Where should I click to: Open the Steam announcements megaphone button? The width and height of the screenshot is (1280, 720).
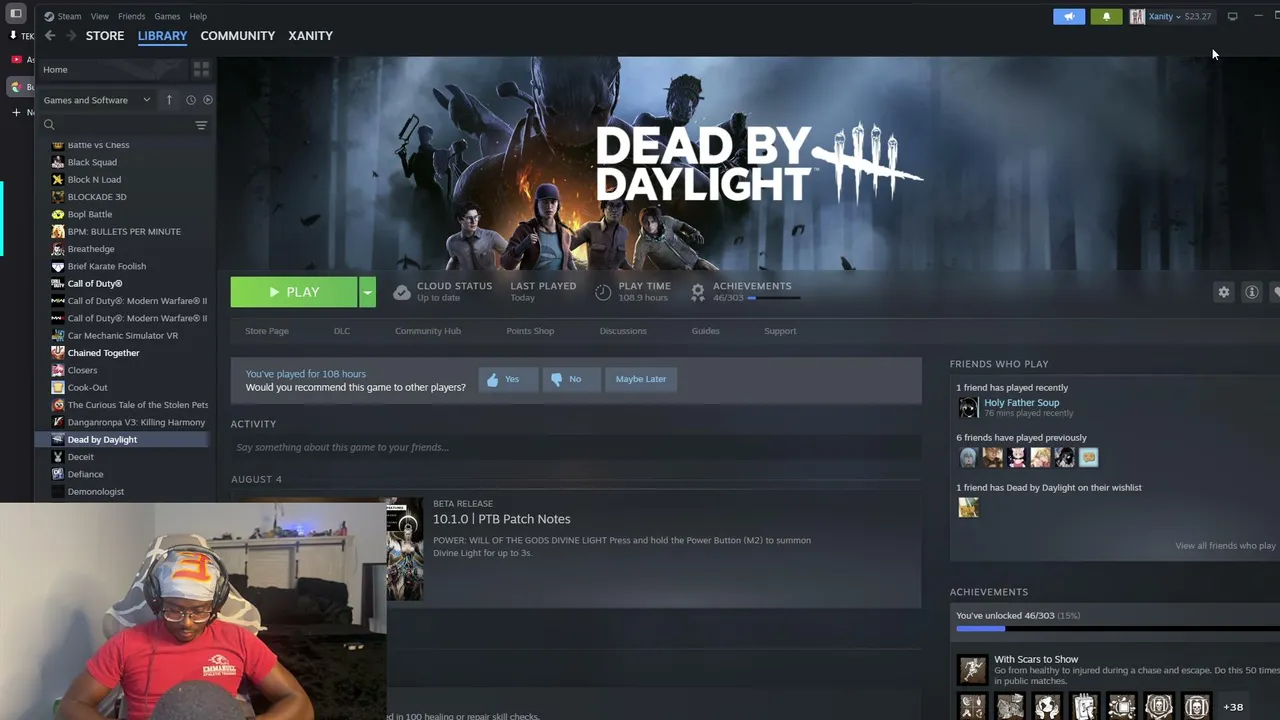[x=1069, y=16]
